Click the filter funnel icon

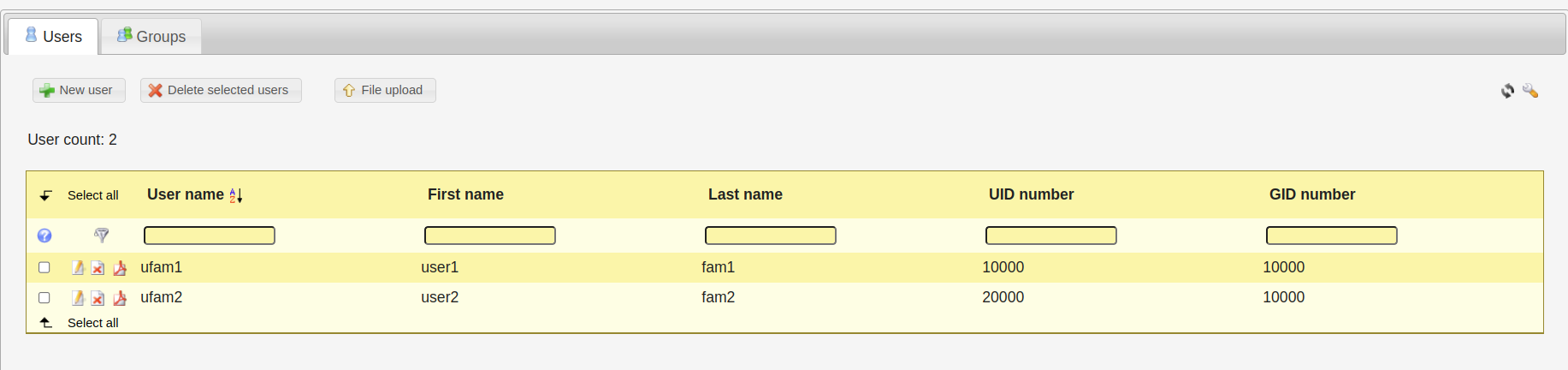[x=101, y=235]
